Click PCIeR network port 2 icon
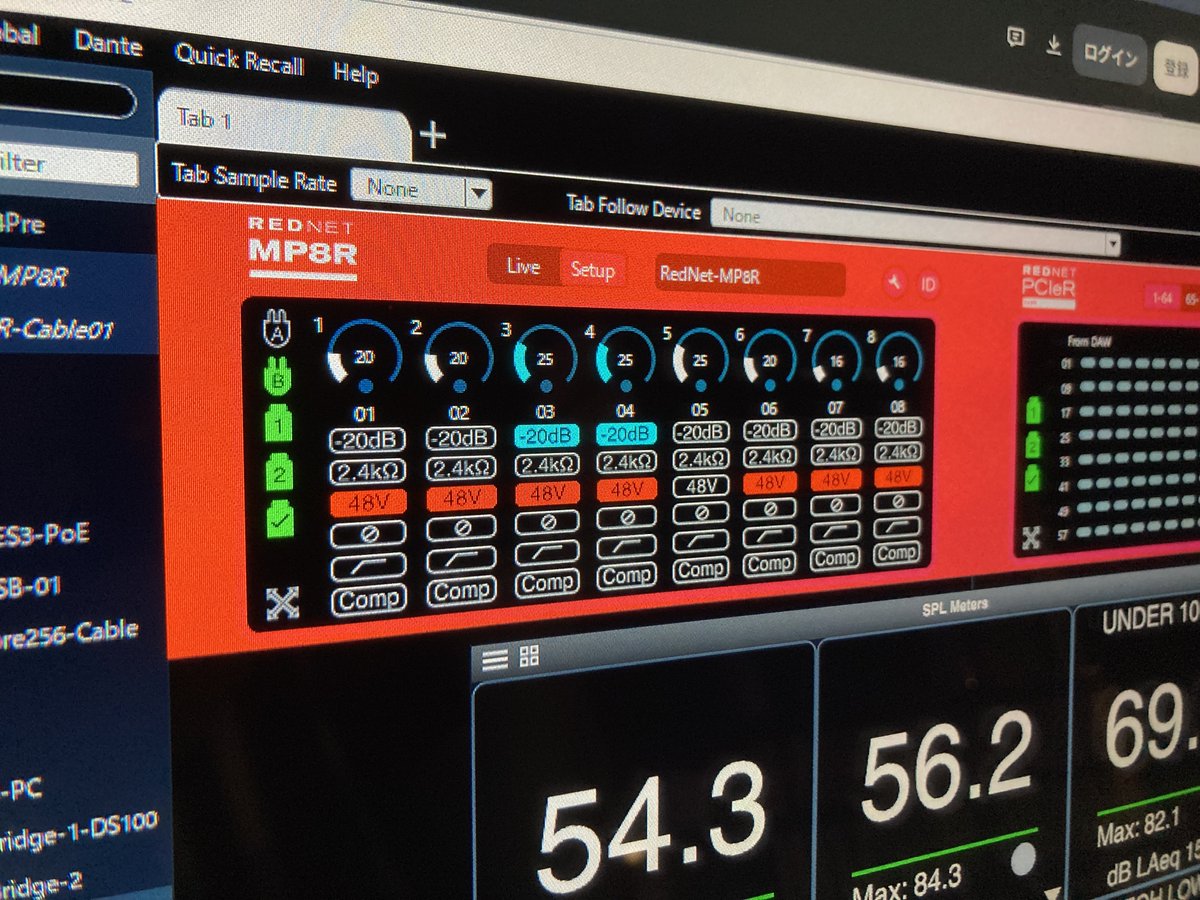This screenshot has width=1200, height=900. pyautogui.click(x=1034, y=444)
